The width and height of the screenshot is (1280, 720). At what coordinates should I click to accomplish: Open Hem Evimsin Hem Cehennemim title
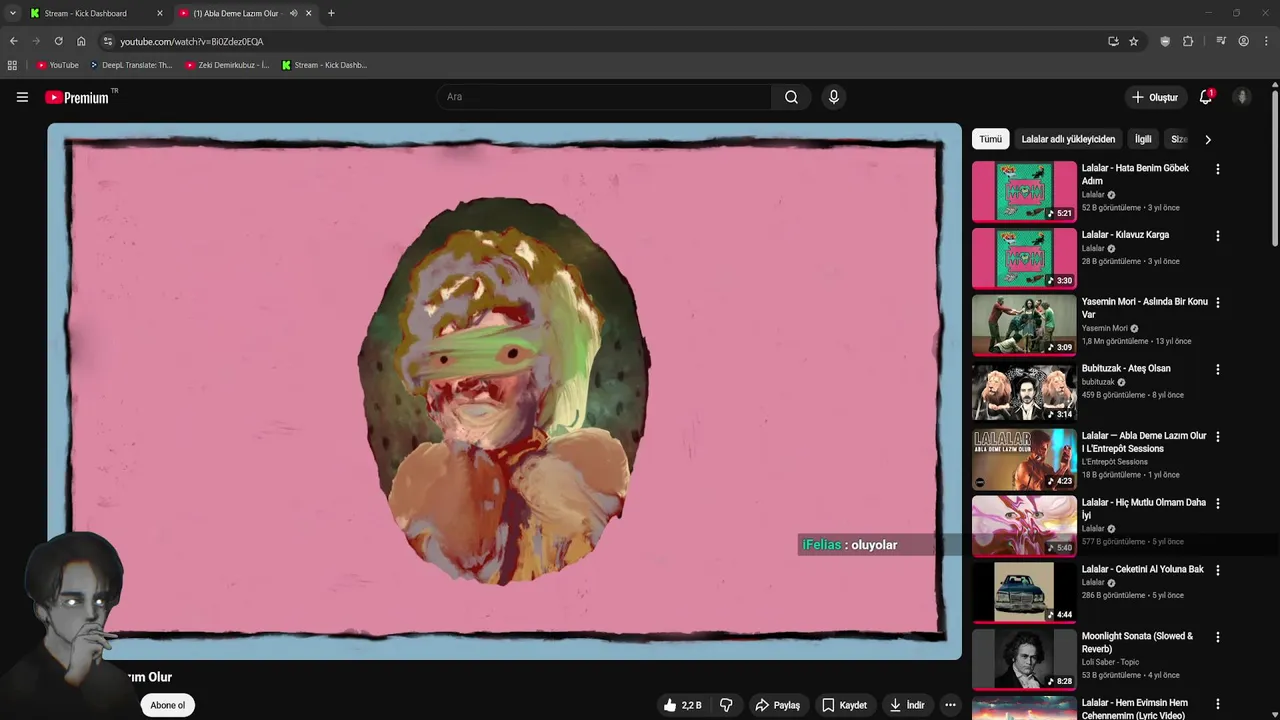pos(1135,709)
